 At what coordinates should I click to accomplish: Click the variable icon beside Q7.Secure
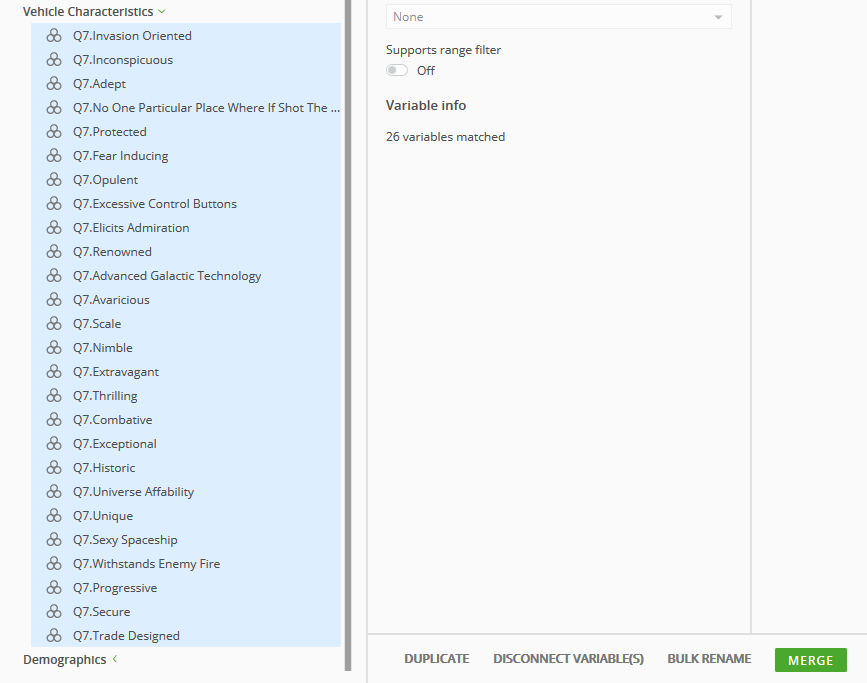coord(54,612)
